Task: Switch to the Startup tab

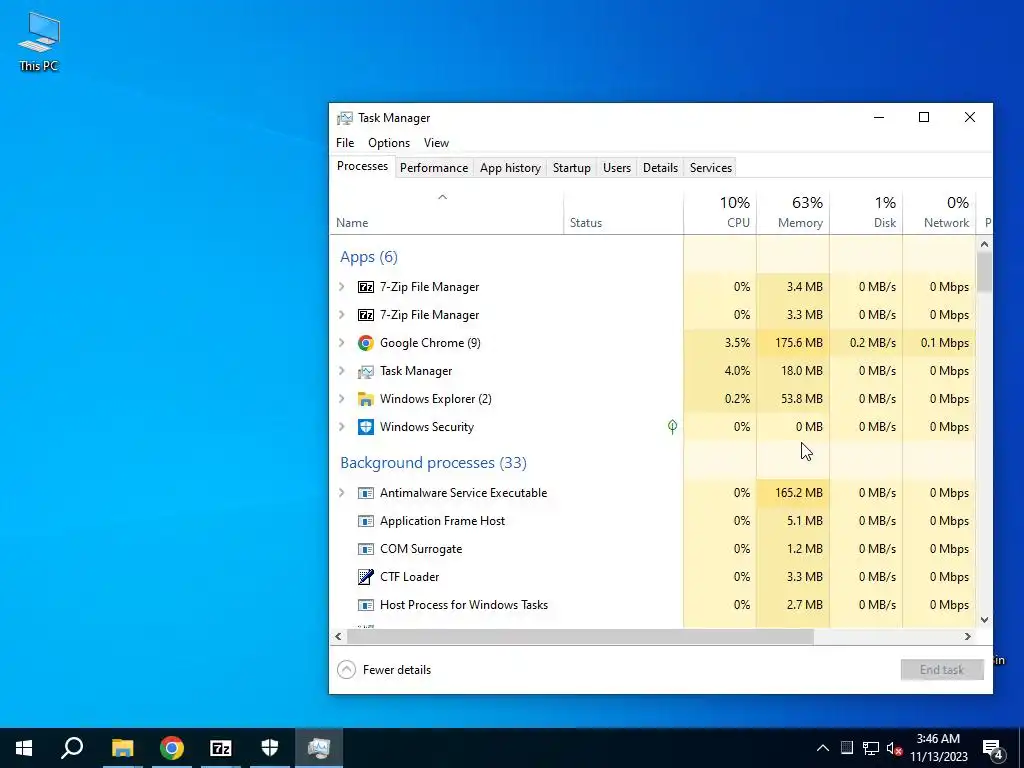Action: pyautogui.click(x=571, y=168)
